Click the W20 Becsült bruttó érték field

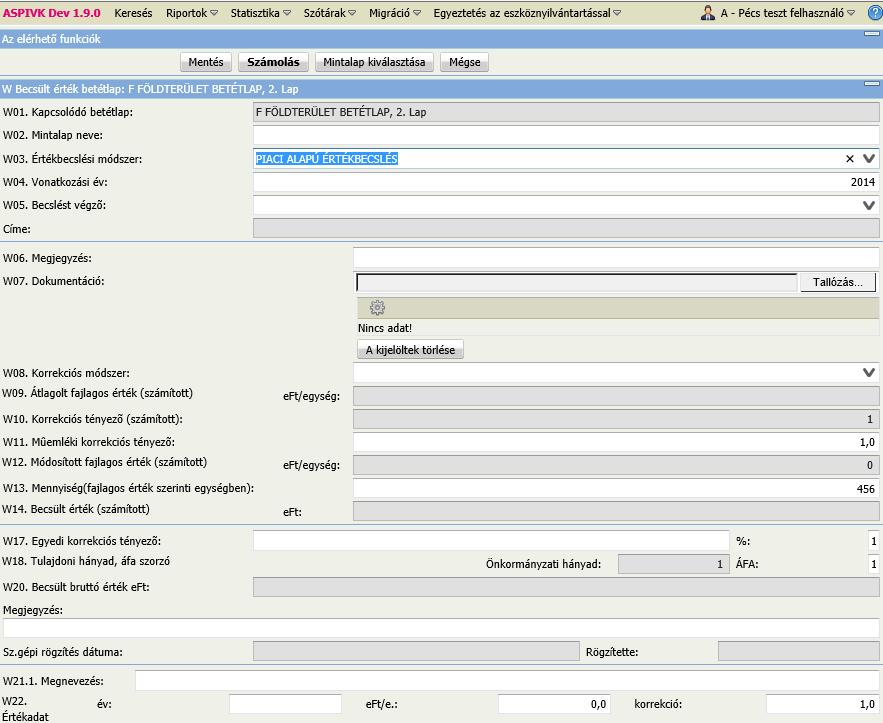tap(566, 587)
